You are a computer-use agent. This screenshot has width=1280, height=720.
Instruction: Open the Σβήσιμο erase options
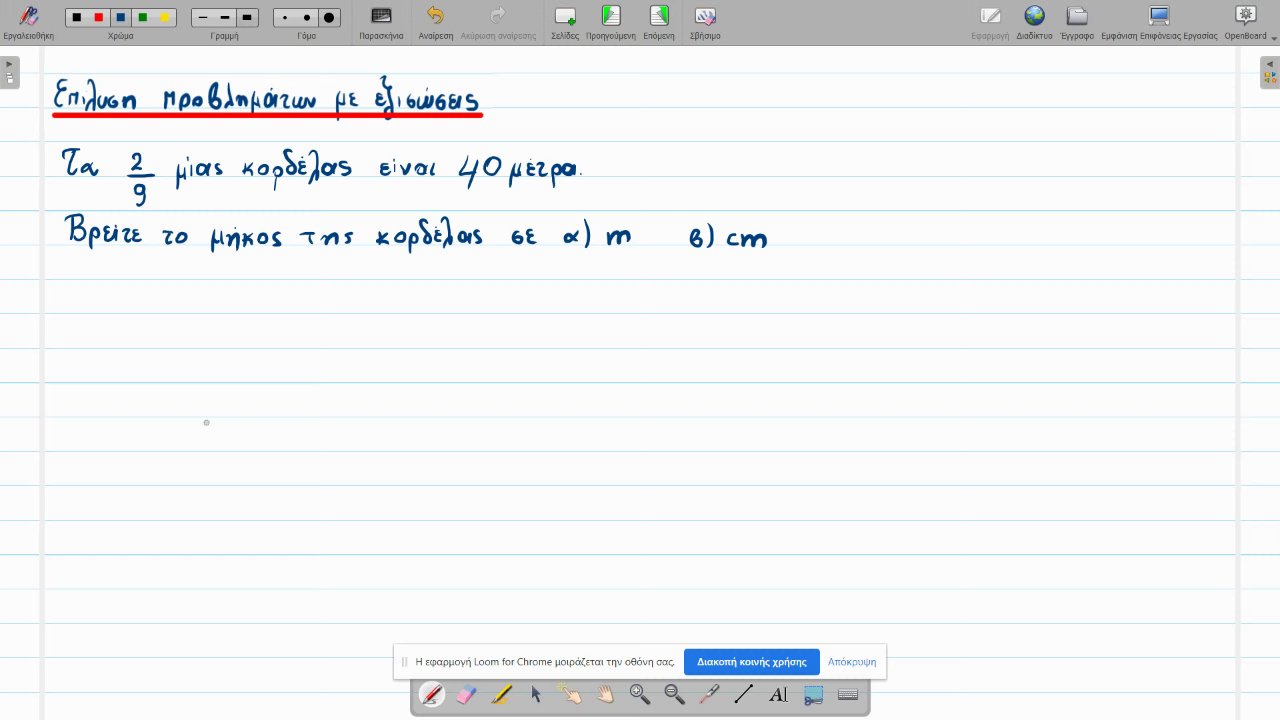click(705, 22)
